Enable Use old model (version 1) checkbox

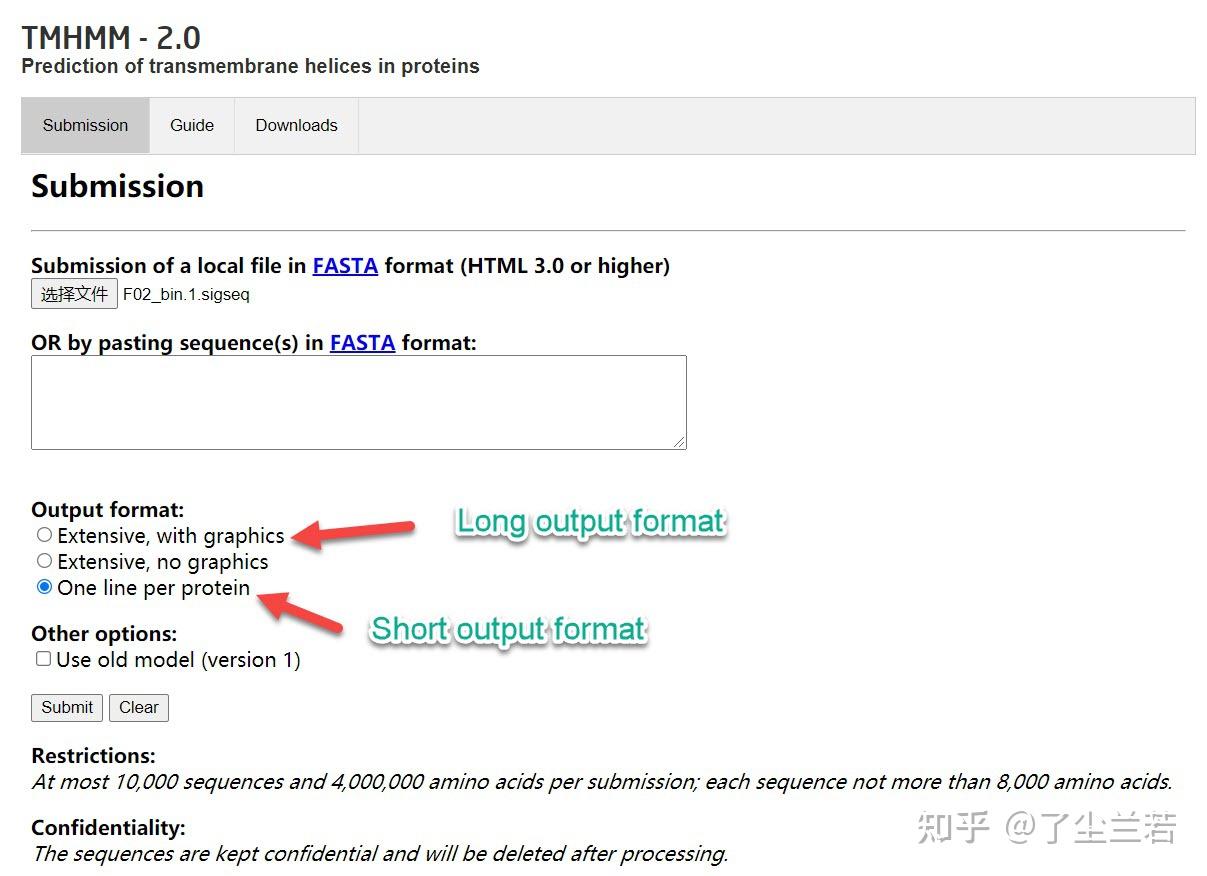click(x=43, y=659)
